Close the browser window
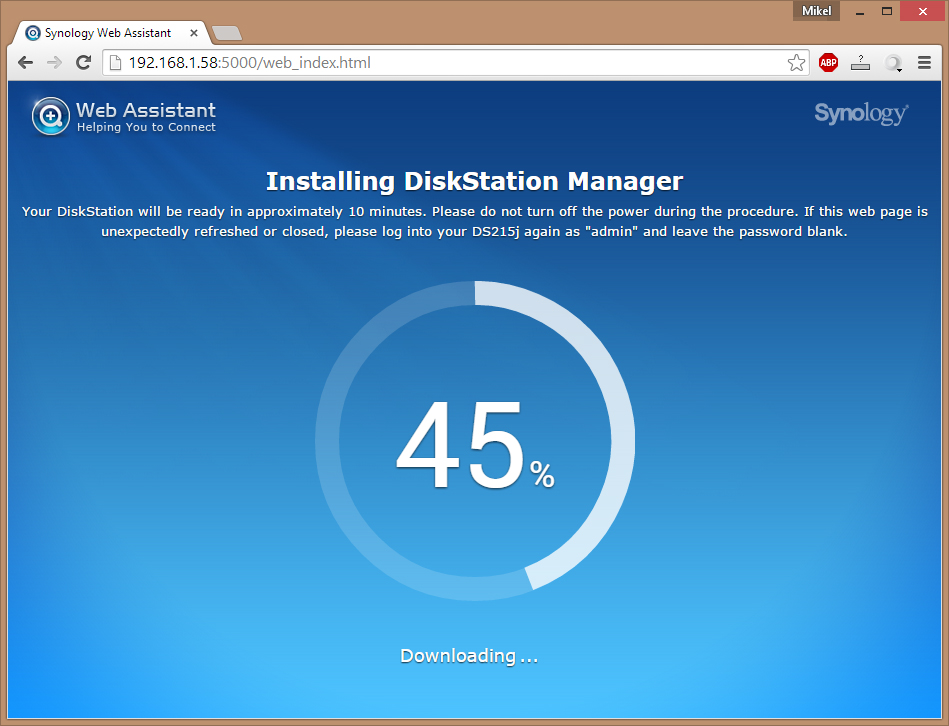949x726 pixels. pos(922,11)
